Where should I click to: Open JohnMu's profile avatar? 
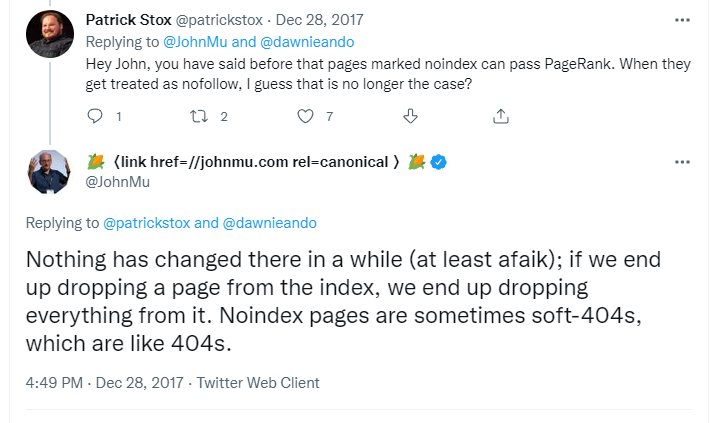click(49, 171)
